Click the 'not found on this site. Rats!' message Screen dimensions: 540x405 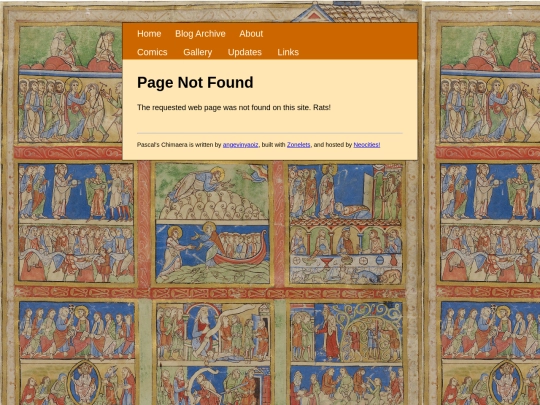click(285, 107)
